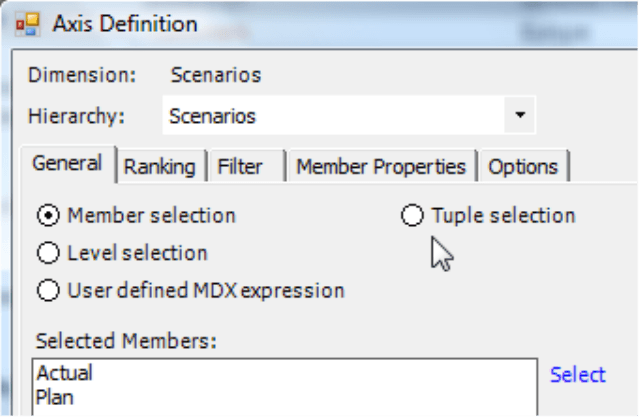Switch to the Options tab
Viewport: 639px width, 417px height.
tap(523, 167)
